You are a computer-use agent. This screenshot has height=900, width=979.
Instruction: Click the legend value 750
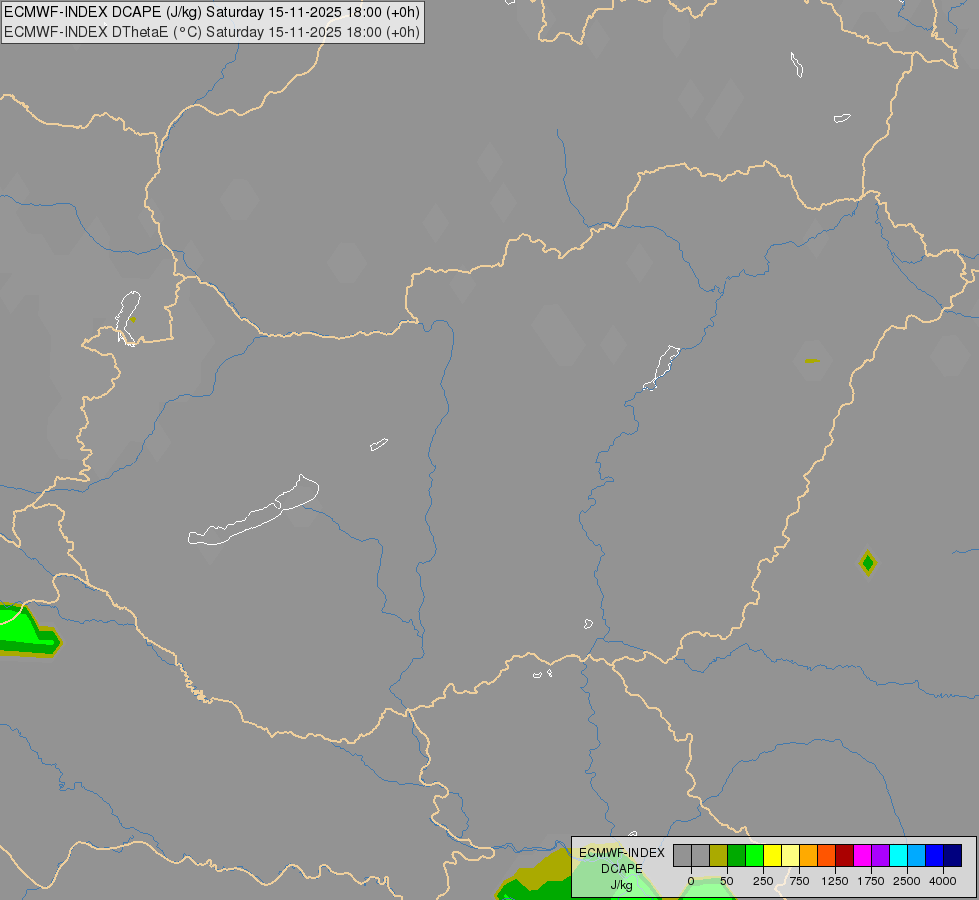(x=799, y=881)
